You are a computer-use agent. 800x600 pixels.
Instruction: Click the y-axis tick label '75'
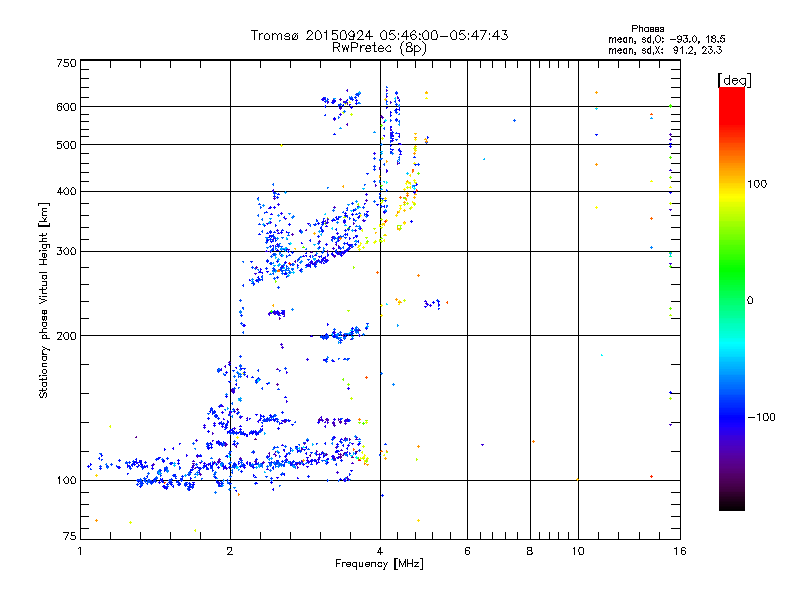[70, 536]
